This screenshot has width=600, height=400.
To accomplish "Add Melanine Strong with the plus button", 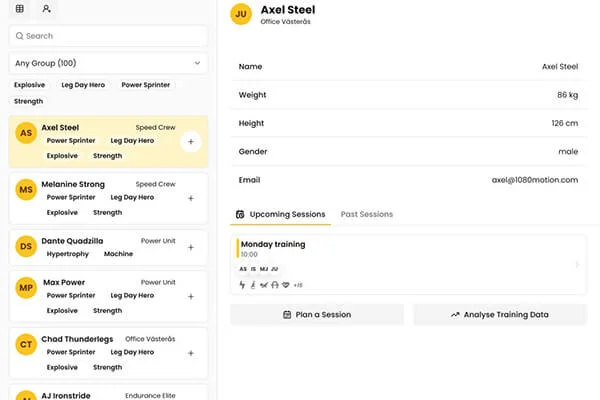I will pyautogui.click(x=191, y=198).
